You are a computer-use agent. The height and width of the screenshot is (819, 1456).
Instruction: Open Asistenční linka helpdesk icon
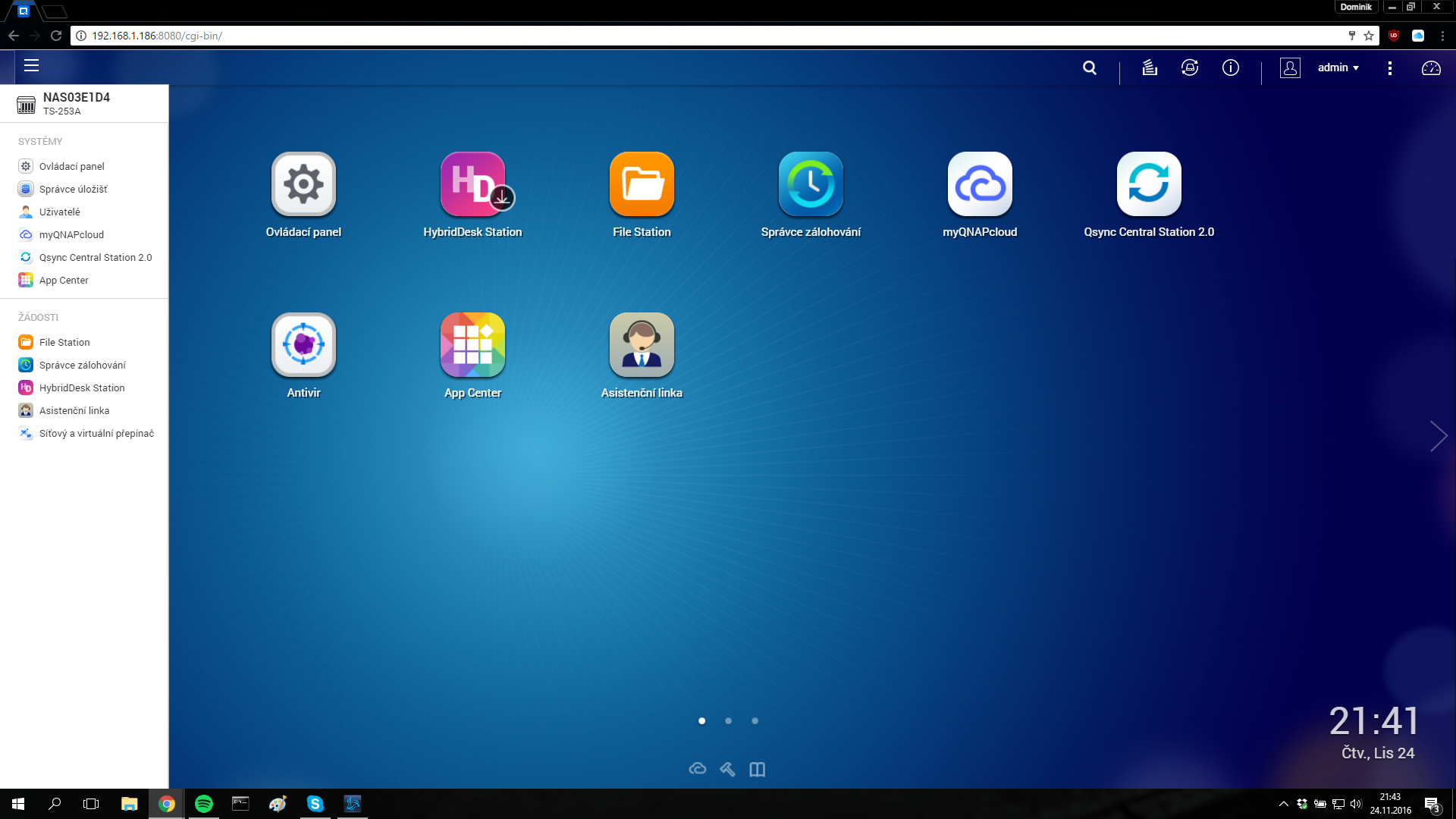642,345
